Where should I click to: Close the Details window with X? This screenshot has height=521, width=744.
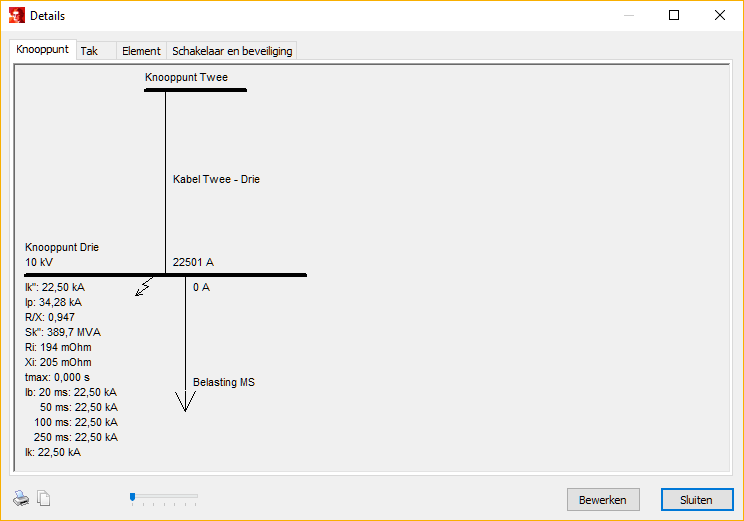720,15
